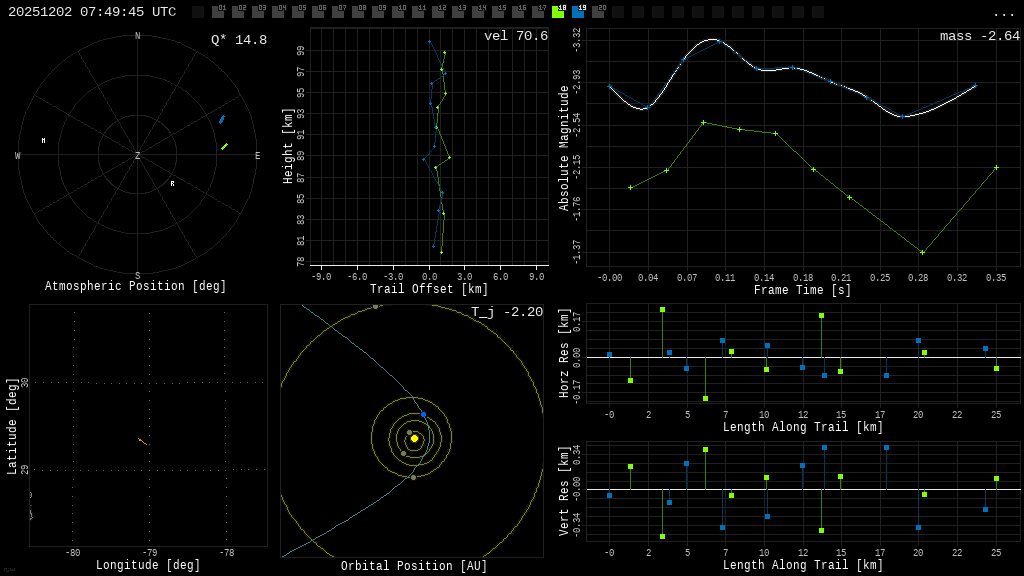The image size is (1024, 576).
Task: Click the blue Earth marker on orbit
Action: 423,414
